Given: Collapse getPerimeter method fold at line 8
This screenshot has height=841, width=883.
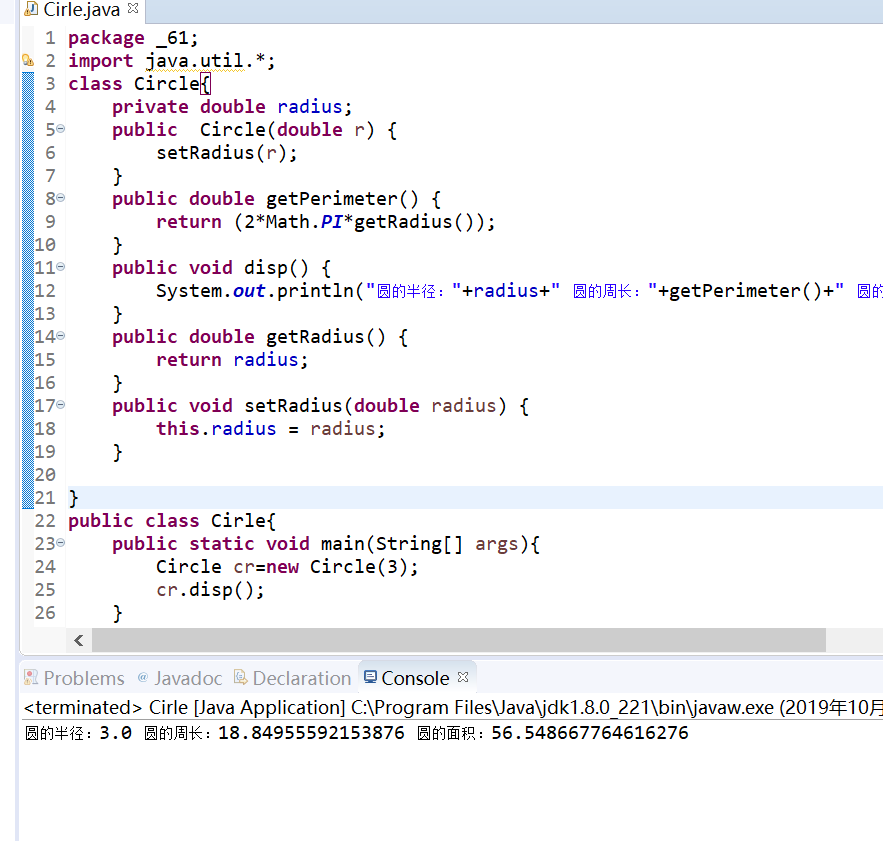Looking at the screenshot, I should (x=61, y=198).
